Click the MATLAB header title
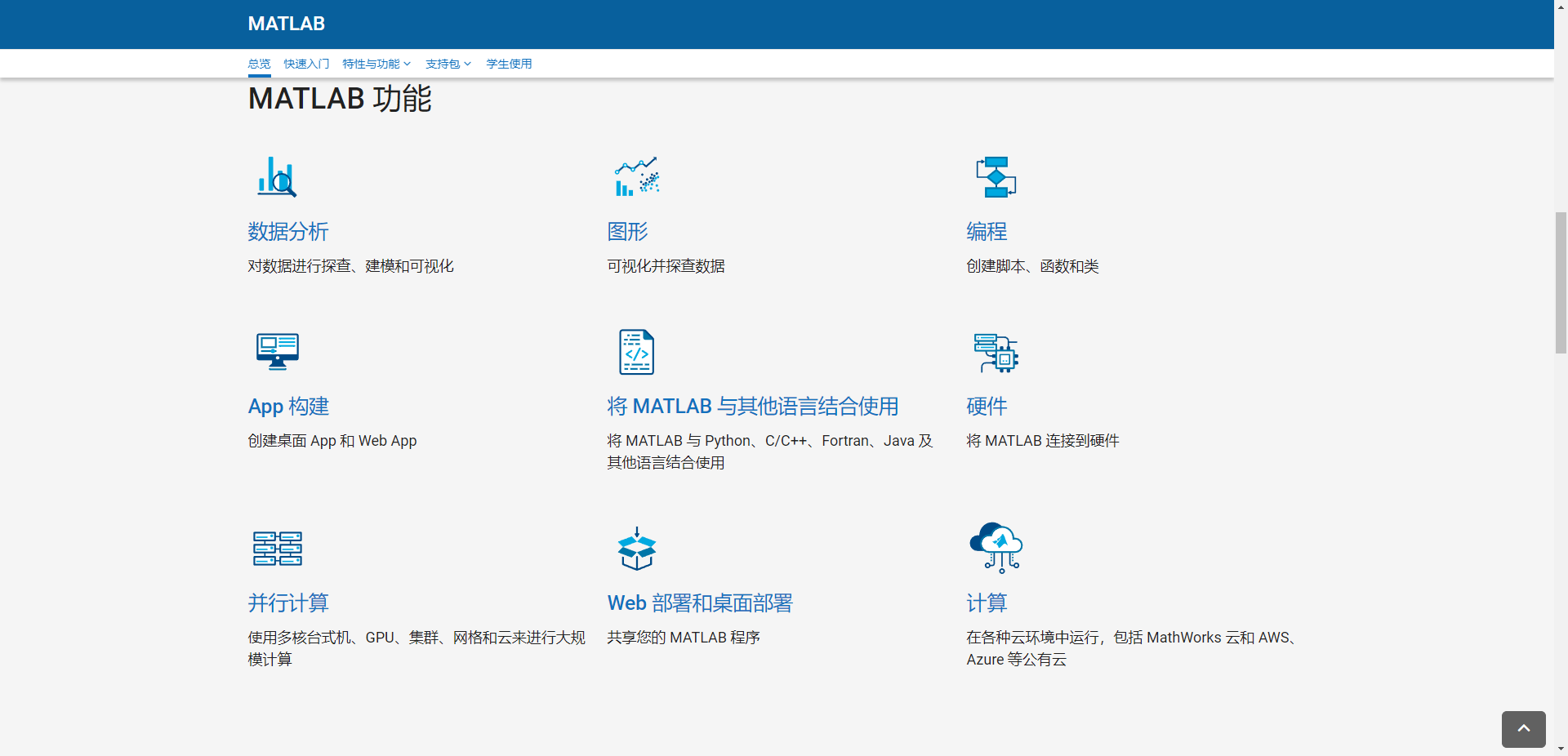The height and width of the screenshot is (756, 1568). pos(287,24)
